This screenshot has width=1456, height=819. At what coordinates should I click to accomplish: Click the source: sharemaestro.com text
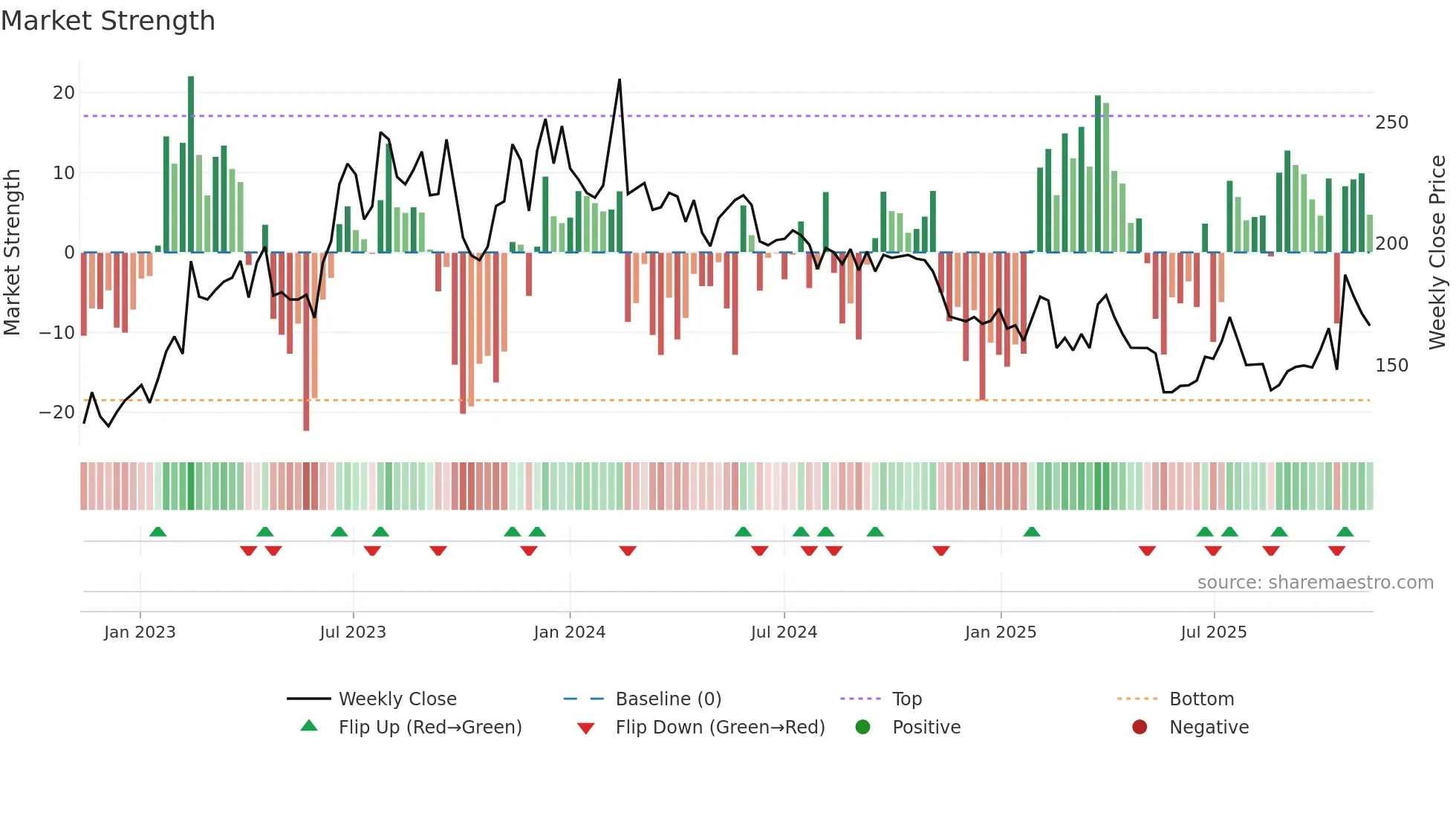(x=1315, y=582)
